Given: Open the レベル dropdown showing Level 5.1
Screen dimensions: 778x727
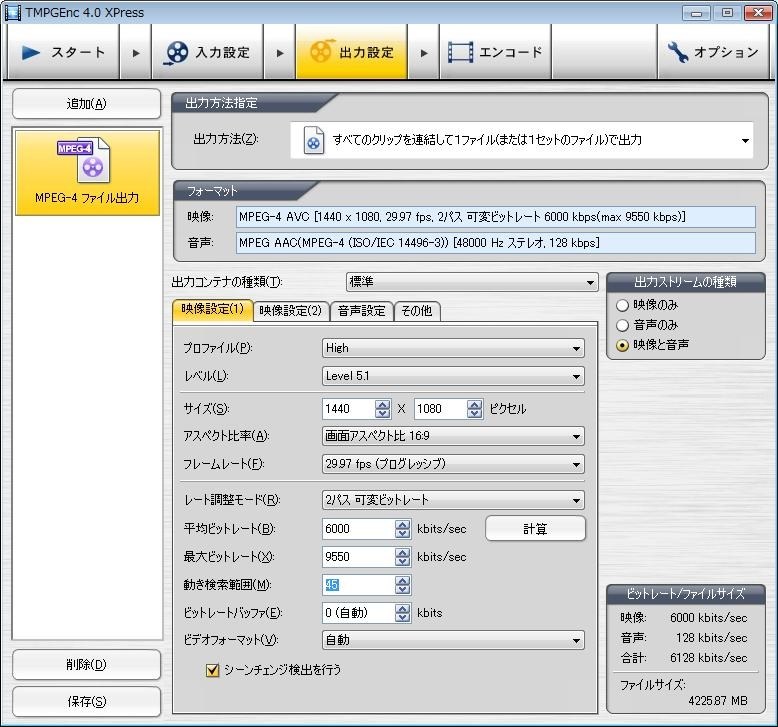Looking at the screenshot, I should pyautogui.click(x=453, y=376).
